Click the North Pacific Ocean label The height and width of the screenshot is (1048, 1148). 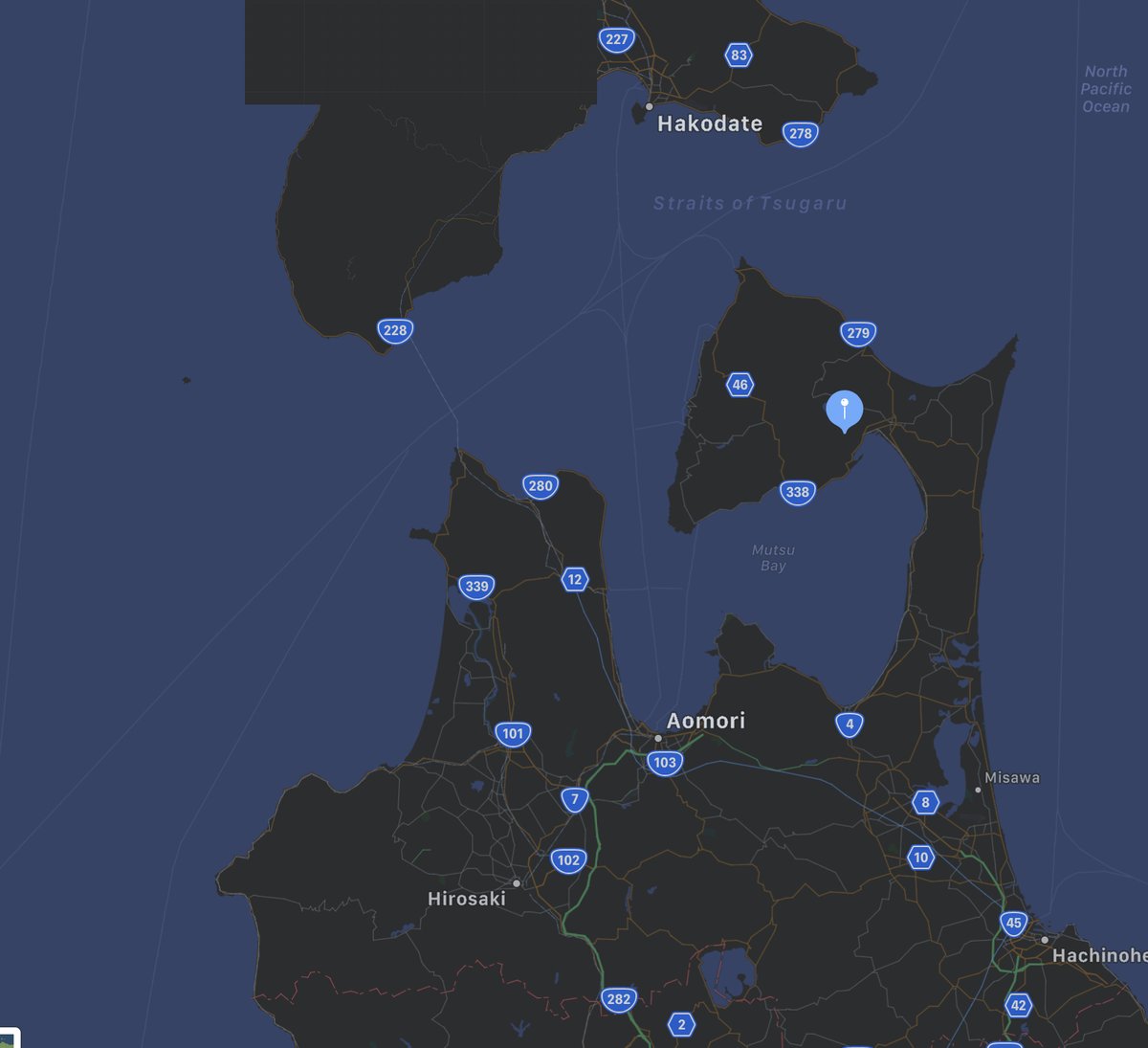coord(1106,89)
